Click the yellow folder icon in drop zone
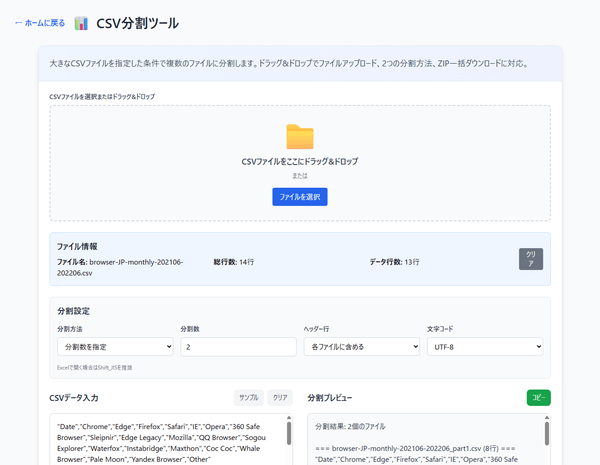The image size is (600, 465). click(x=299, y=137)
